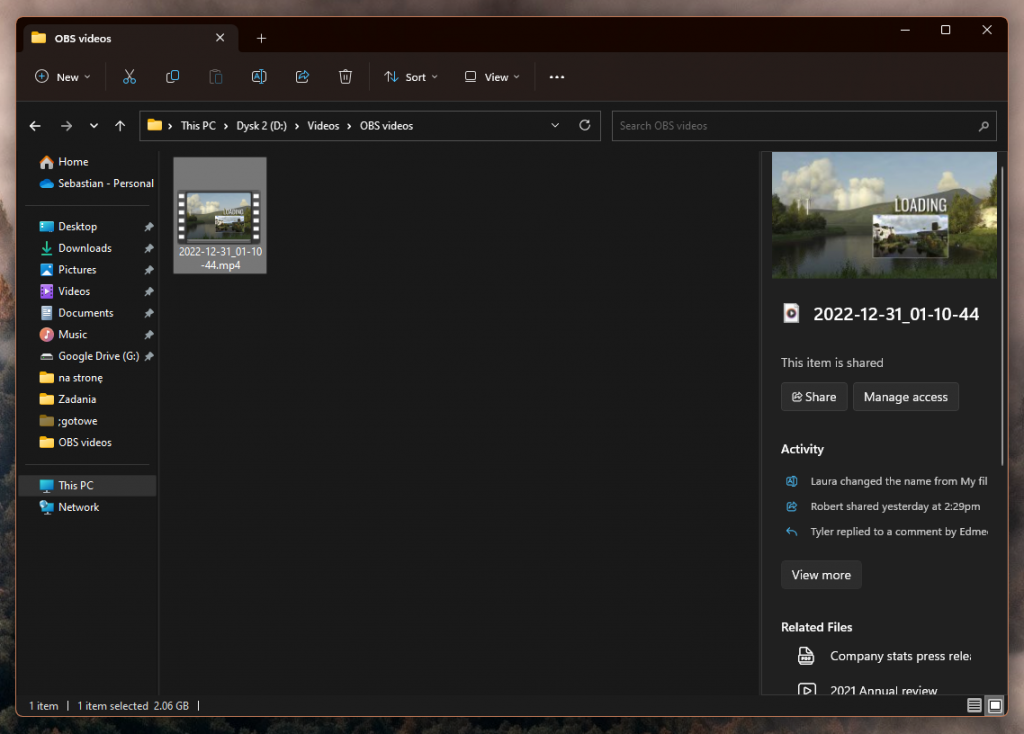Image resolution: width=1024 pixels, height=734 pixels.
Task: Open the See more ellipsis menu
Action: pos(557,76)
